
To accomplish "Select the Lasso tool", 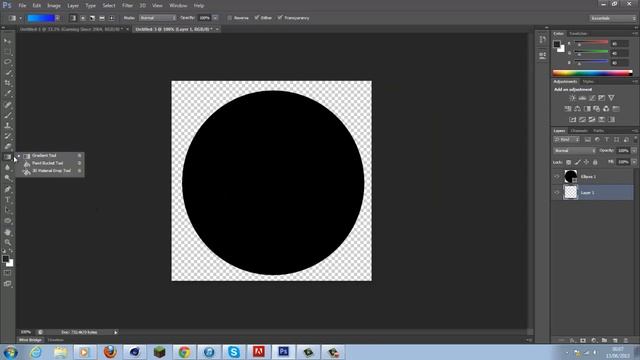I will [x=7, y=62].
